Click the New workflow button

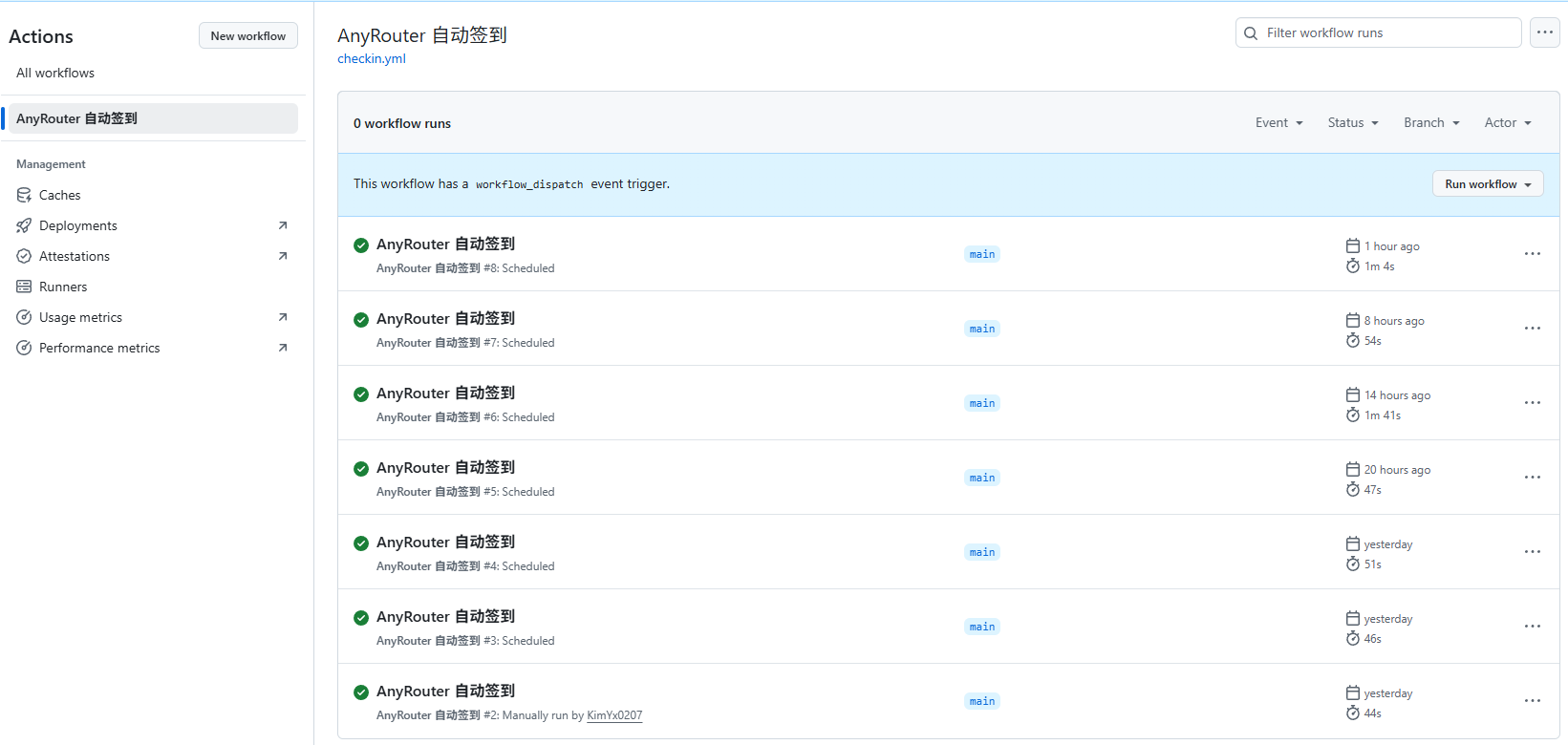[248, 36]
